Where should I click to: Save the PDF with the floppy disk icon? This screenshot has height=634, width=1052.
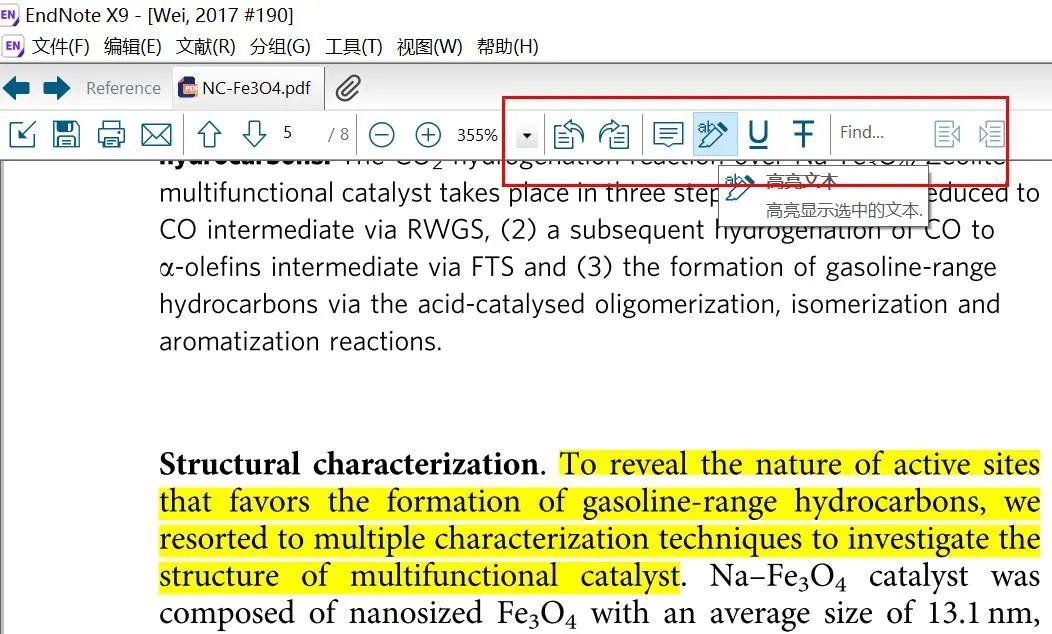coord(66,134)
